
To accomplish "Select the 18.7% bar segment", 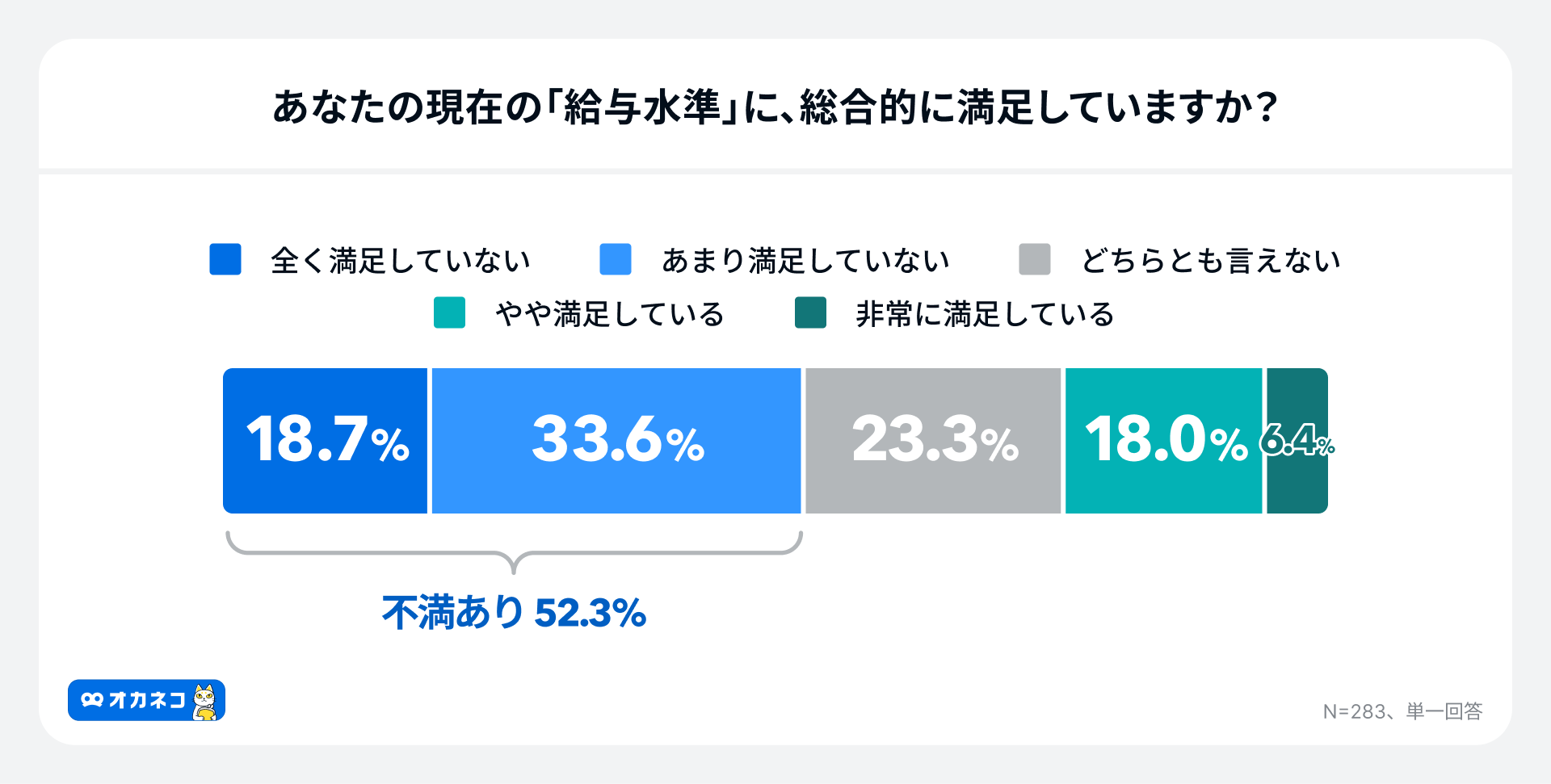I will (325, 441).
